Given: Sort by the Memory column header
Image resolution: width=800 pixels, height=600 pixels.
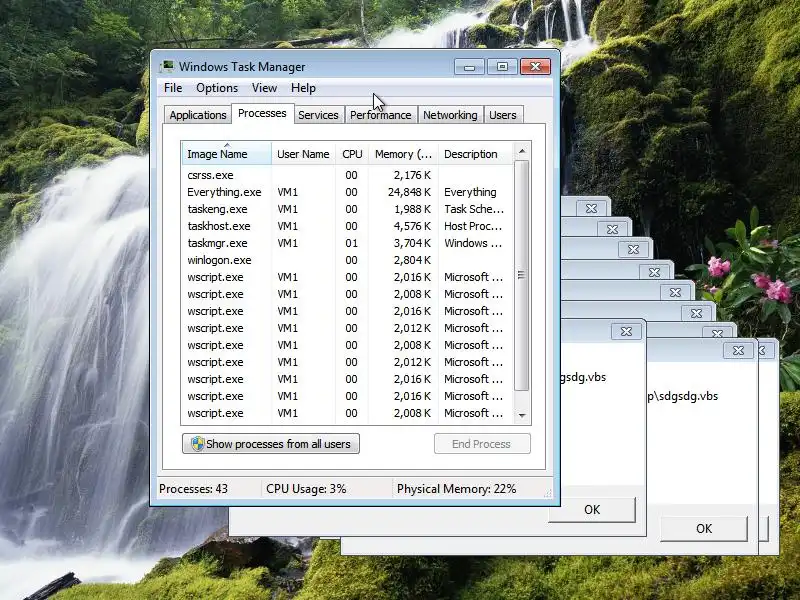Looking at the screenshot, I should pos(403,154).
